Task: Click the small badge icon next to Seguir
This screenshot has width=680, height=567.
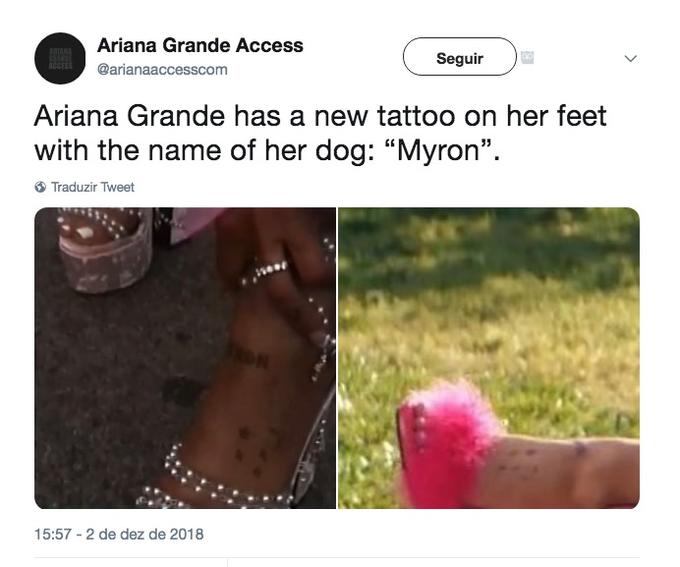Action: 527,57
